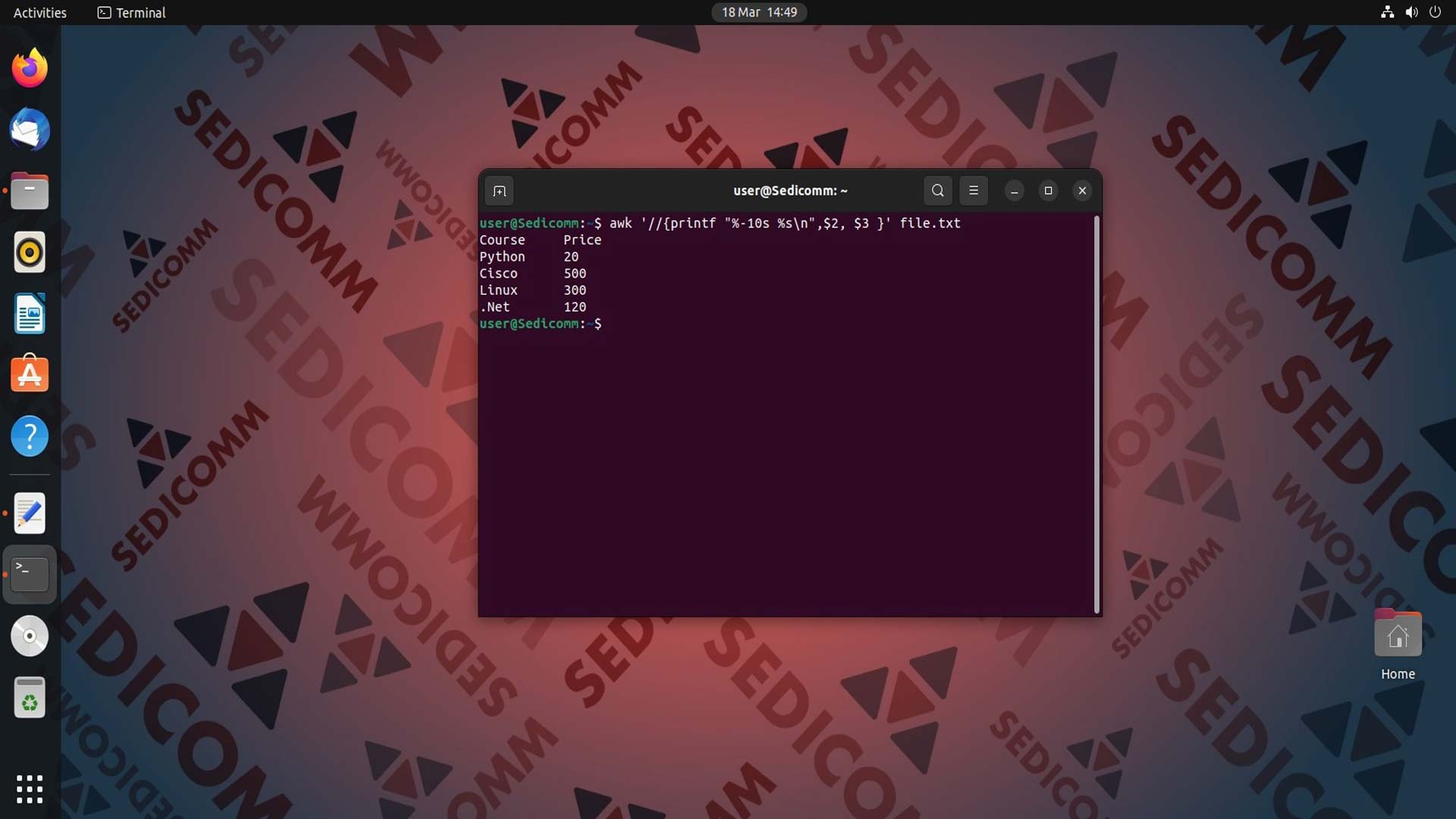Click the 'Python' row text

pyautogui.click(x=502, y=256)
